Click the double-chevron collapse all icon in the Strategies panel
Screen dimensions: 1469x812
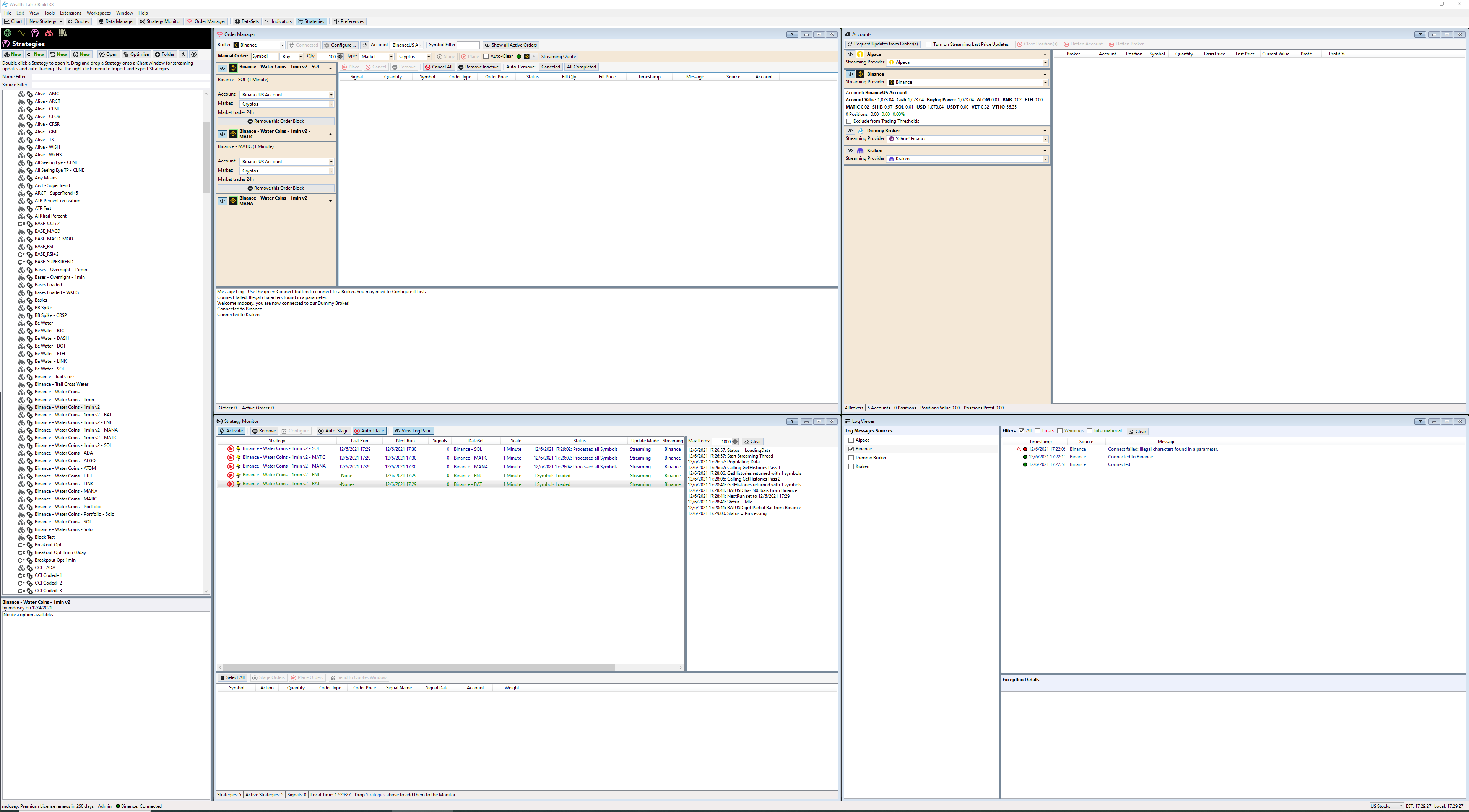pyautogui.click(x=183, y=55)
